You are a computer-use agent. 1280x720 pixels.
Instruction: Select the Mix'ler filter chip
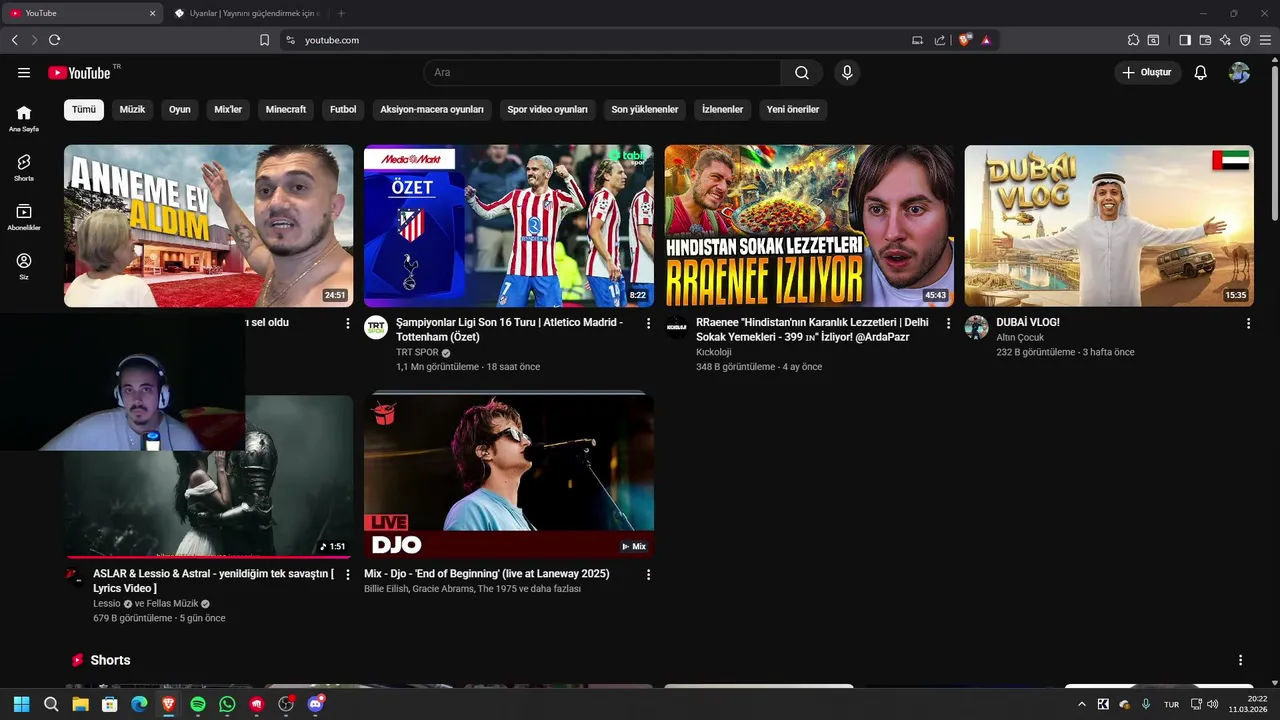[228, 110]
